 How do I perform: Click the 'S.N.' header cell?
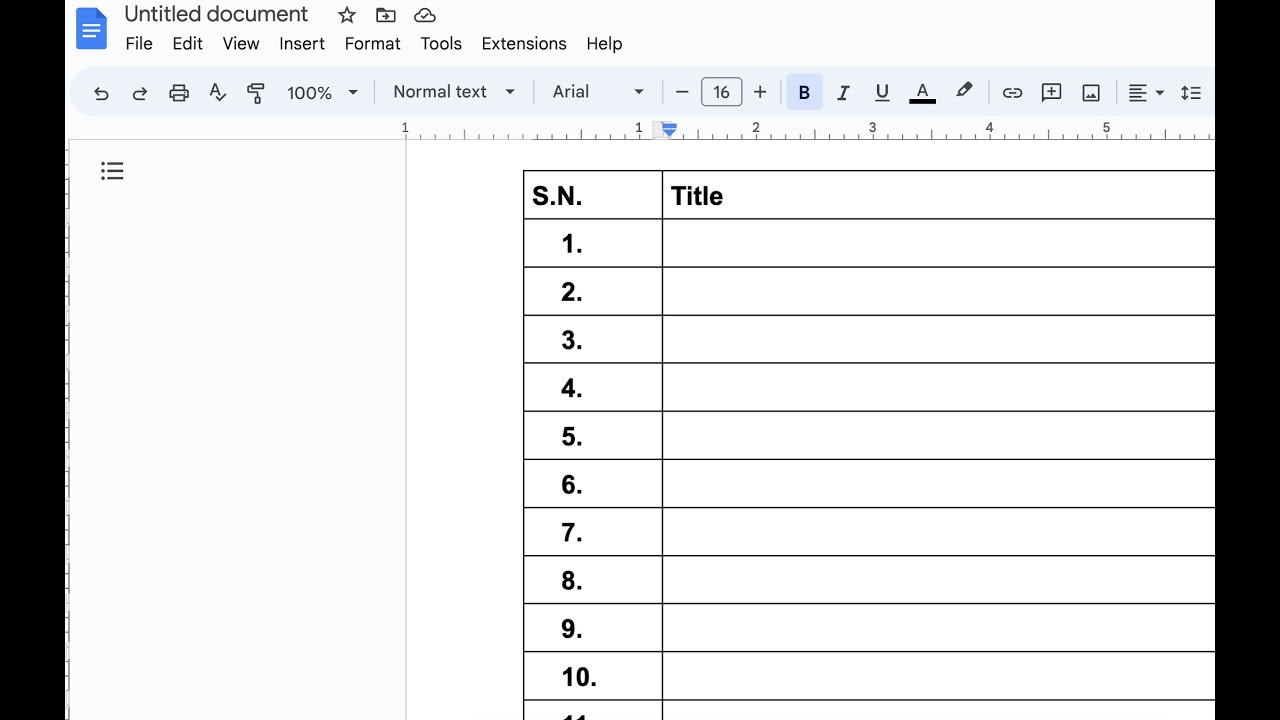click(593, 195)
